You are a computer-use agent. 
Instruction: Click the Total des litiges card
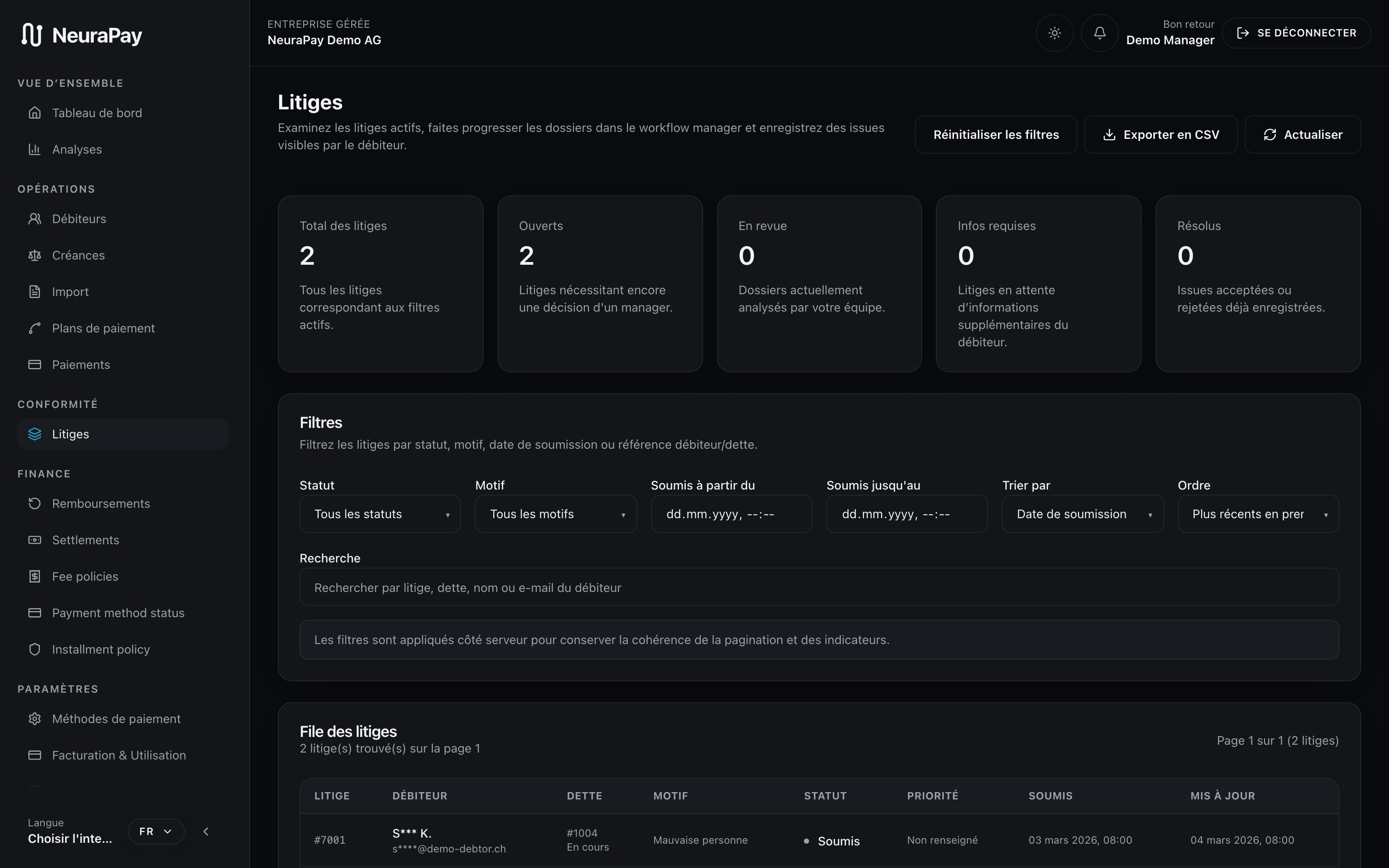click(381, 283)
